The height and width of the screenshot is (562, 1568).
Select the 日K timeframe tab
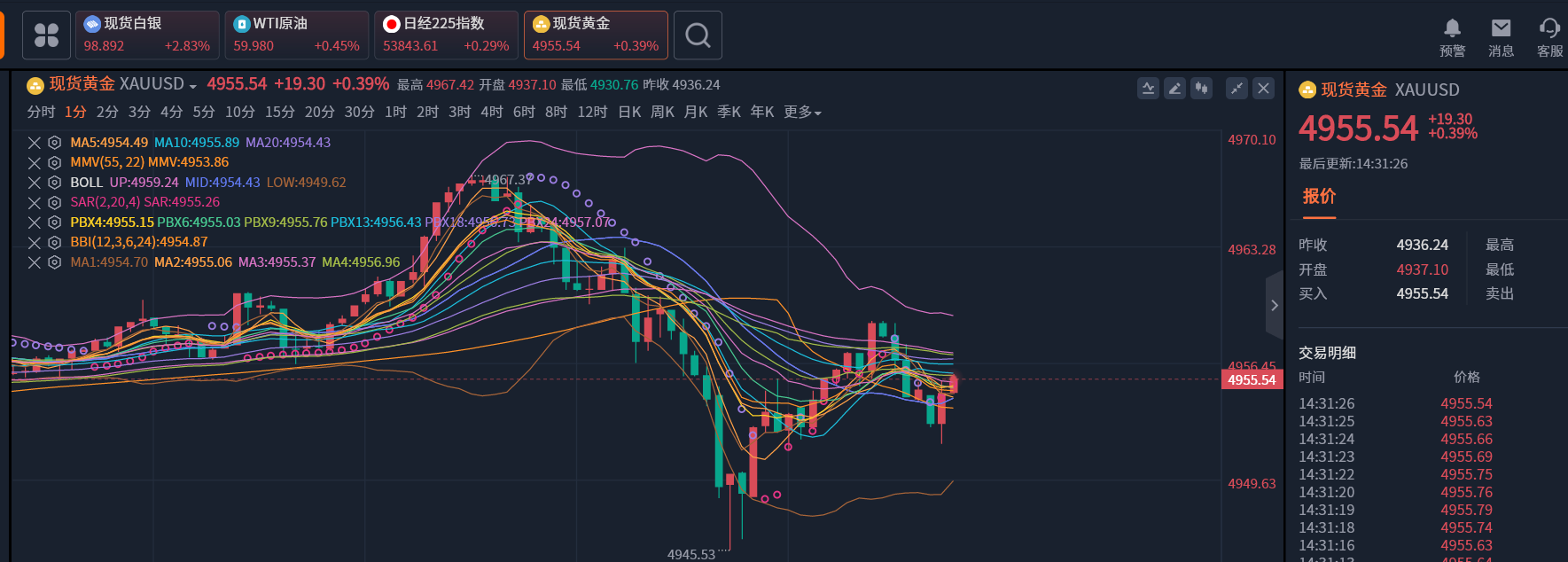(629, 113)
